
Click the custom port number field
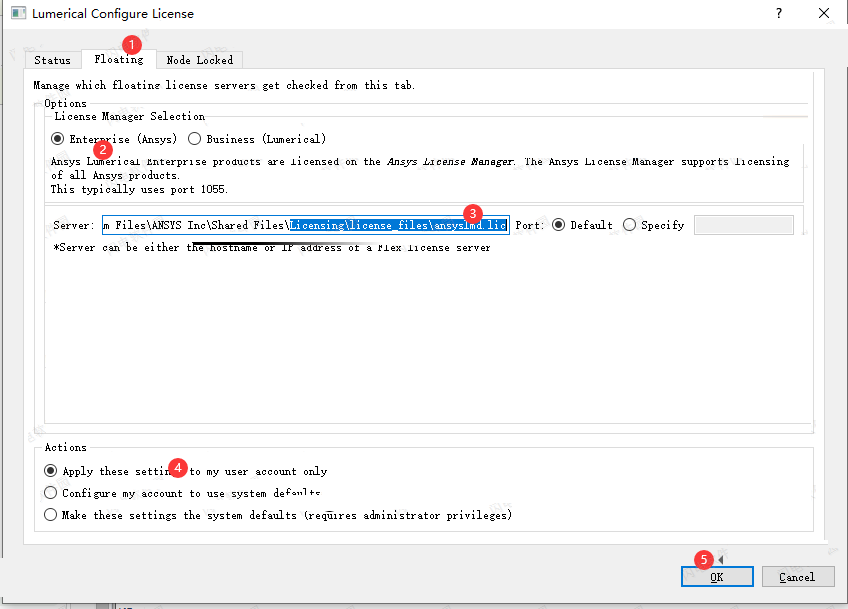744,225
